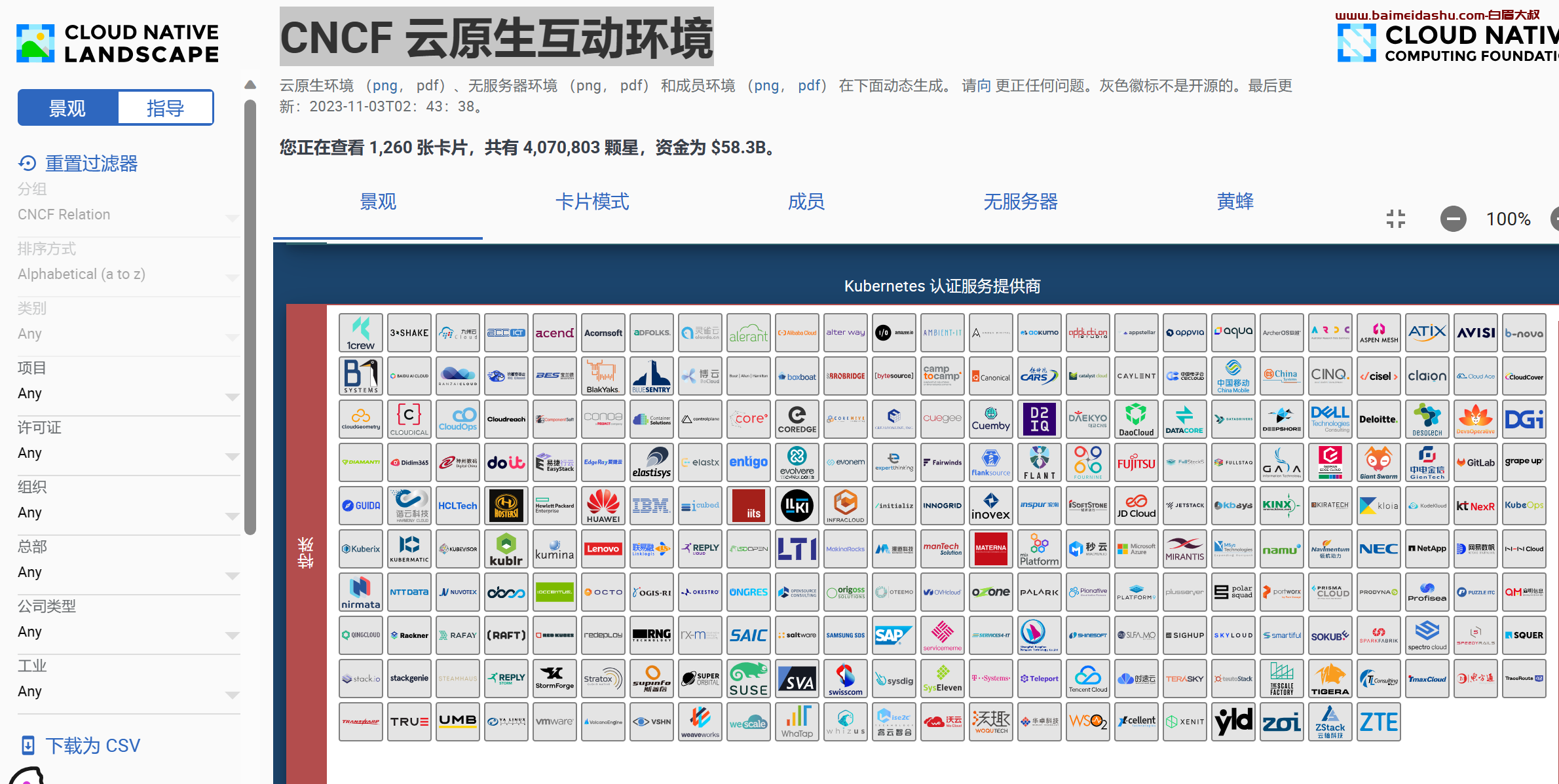1559x784 pixels.
Task: Click the Huawei logo card
Action: pos(603,506)
